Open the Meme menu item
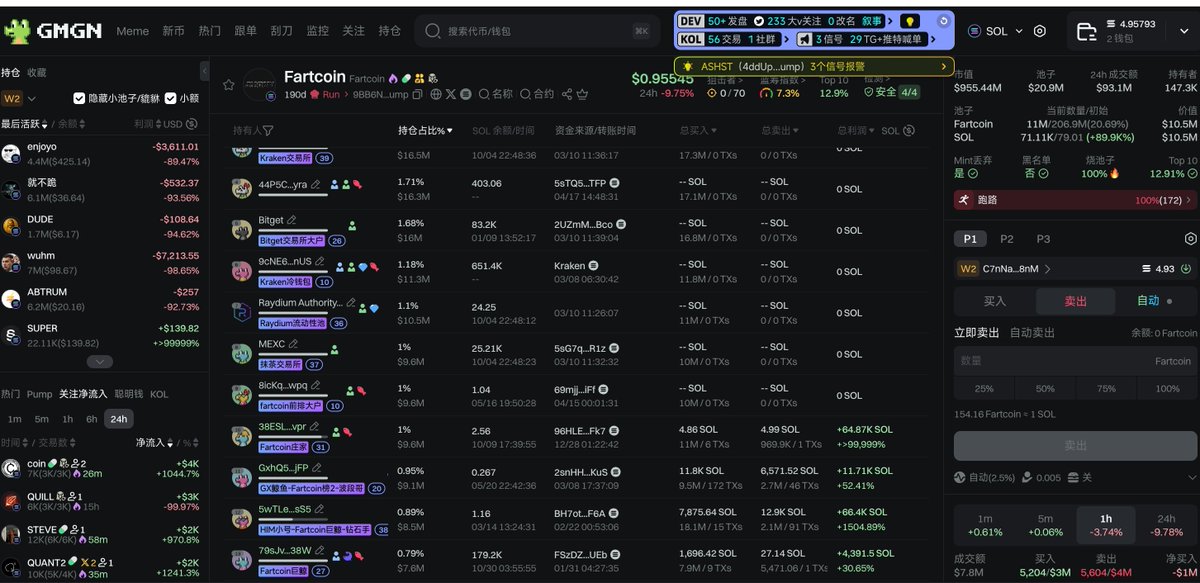1200x583 pixels. point(132,31)
